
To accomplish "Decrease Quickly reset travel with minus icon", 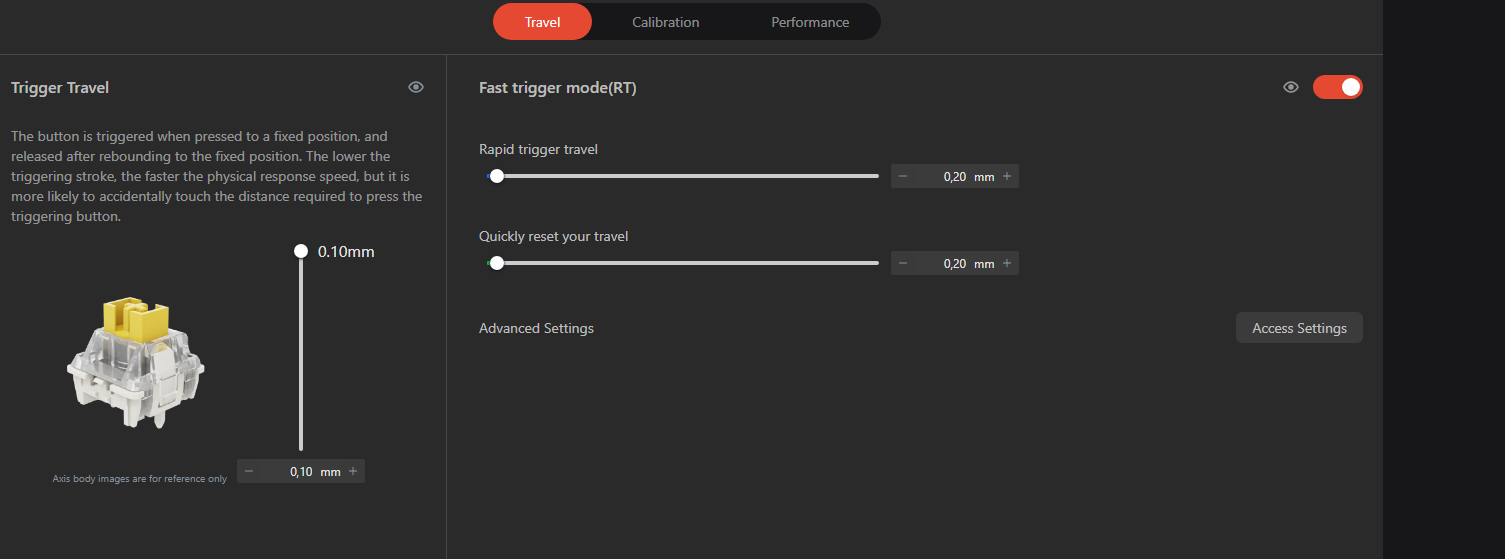I will coord(903,264).
